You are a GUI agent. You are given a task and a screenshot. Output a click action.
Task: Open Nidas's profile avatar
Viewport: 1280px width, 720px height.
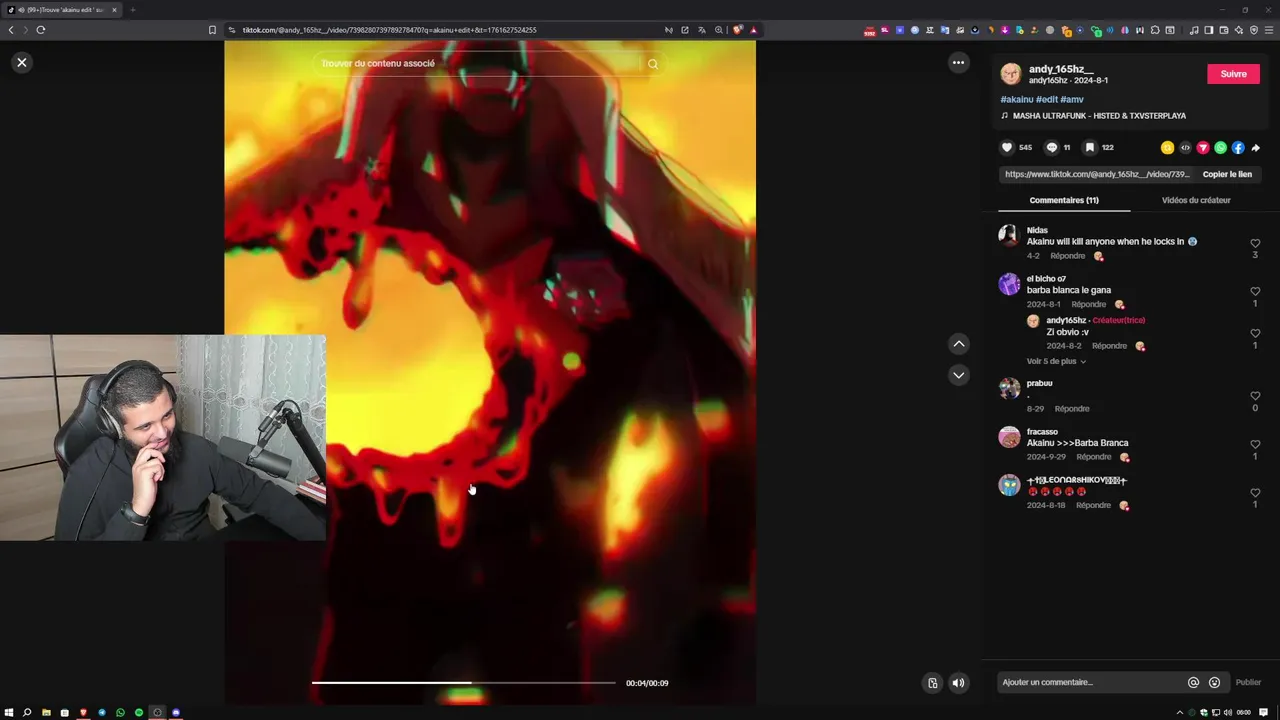tap(1009, 236)
